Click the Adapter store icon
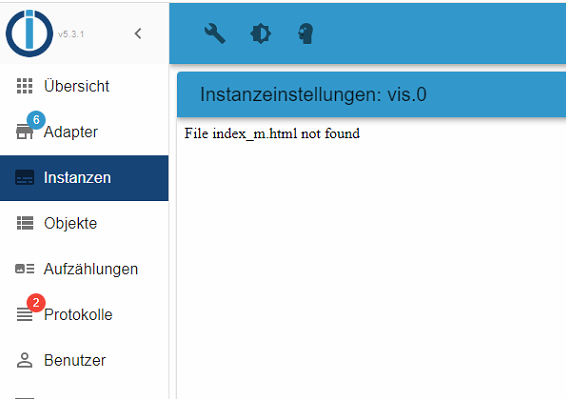The width and height of the screenshot is (566, 399). coord(25,132)
